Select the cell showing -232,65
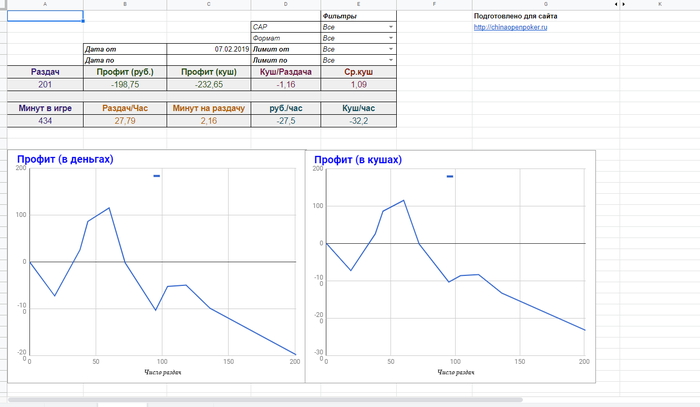Image resolution: width=700 pixels, height=407 pixels. (x=209, y=85)
